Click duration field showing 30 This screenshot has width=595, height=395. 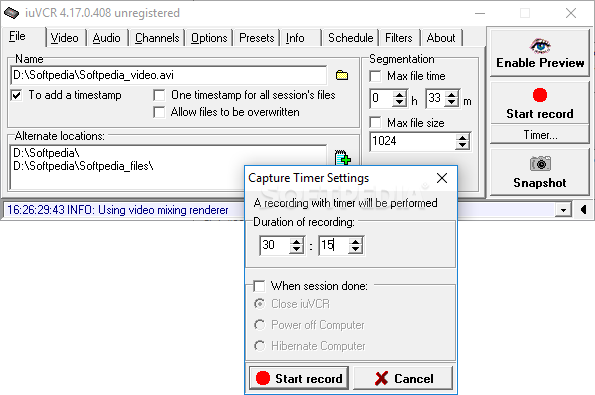275,245
